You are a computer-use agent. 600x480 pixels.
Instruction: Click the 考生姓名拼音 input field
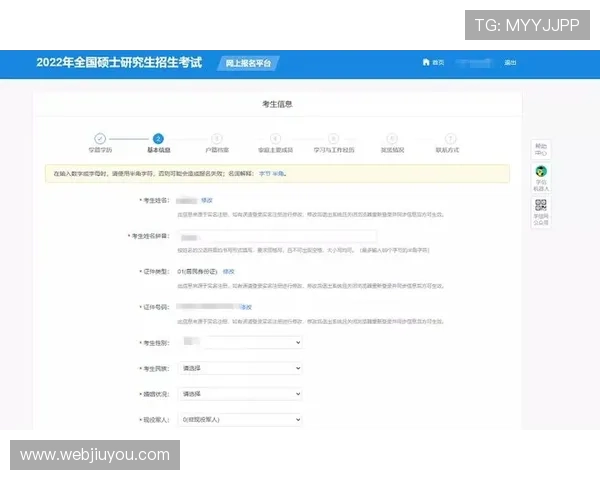tap(277, 237)
